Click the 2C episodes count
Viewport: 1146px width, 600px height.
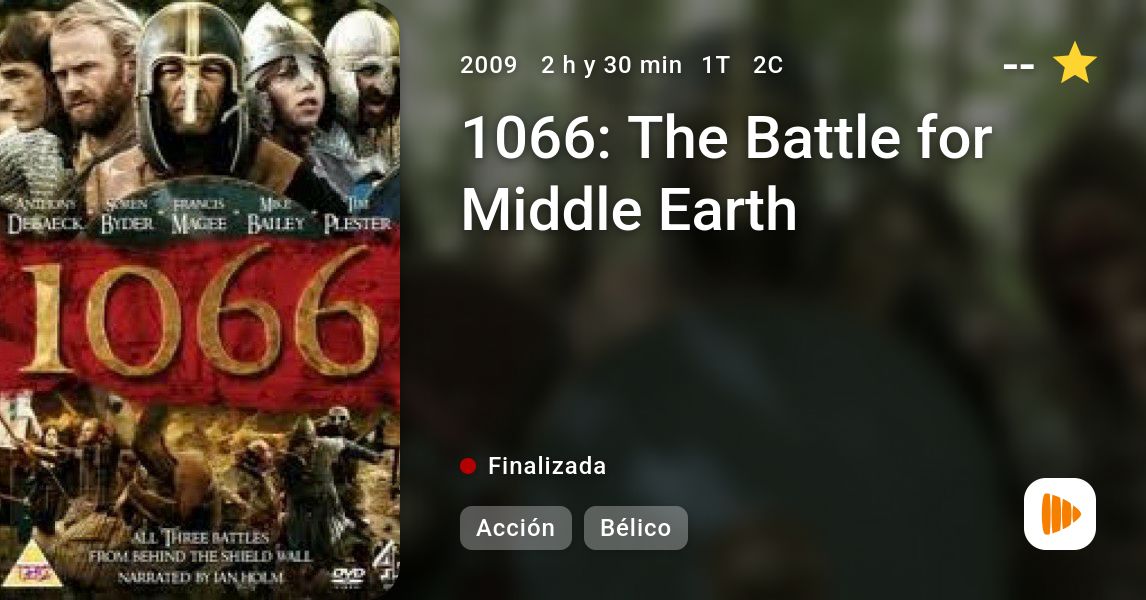tap(767, 65)
